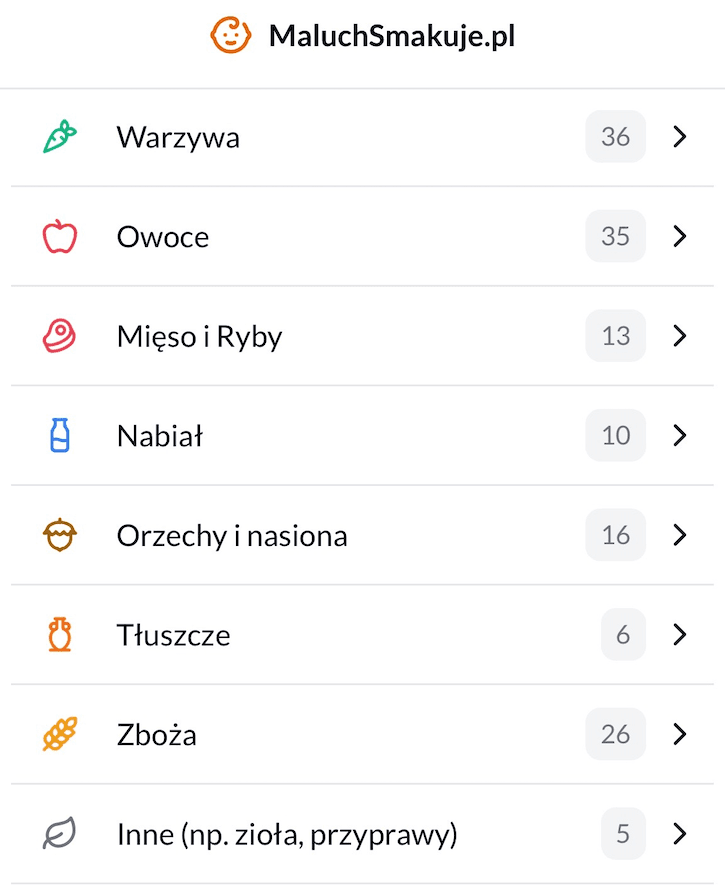Expand Tłuszcze with the right arrow
Viewport: 725px width, 891px height.
coord(680,634)
